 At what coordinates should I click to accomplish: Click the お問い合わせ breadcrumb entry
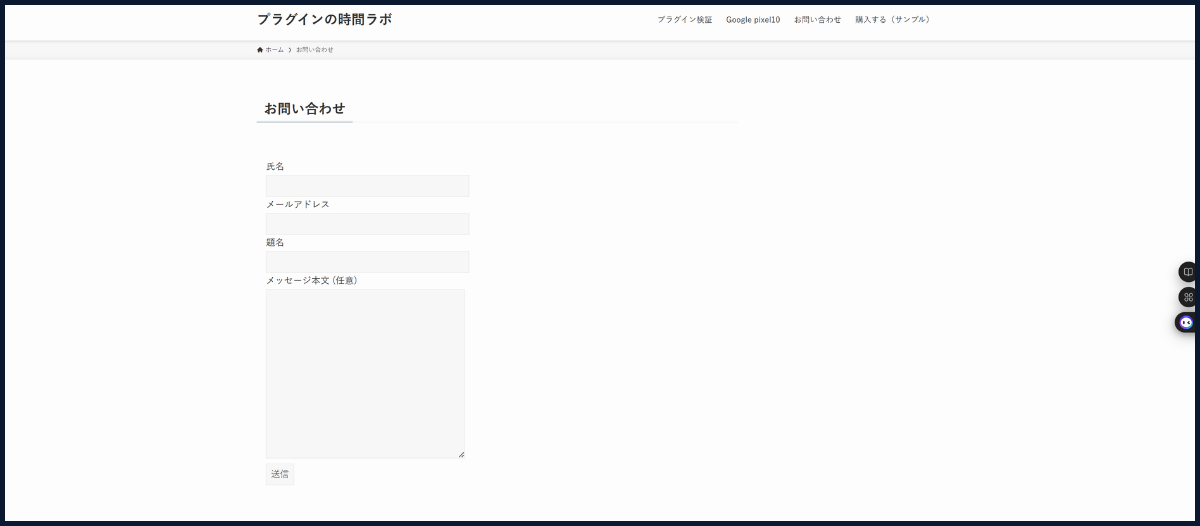click(x=315, y=49)
